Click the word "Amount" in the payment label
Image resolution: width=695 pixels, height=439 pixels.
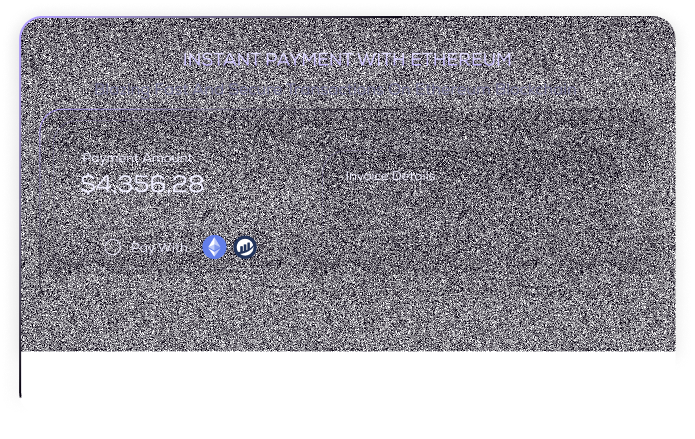(167, 158)
